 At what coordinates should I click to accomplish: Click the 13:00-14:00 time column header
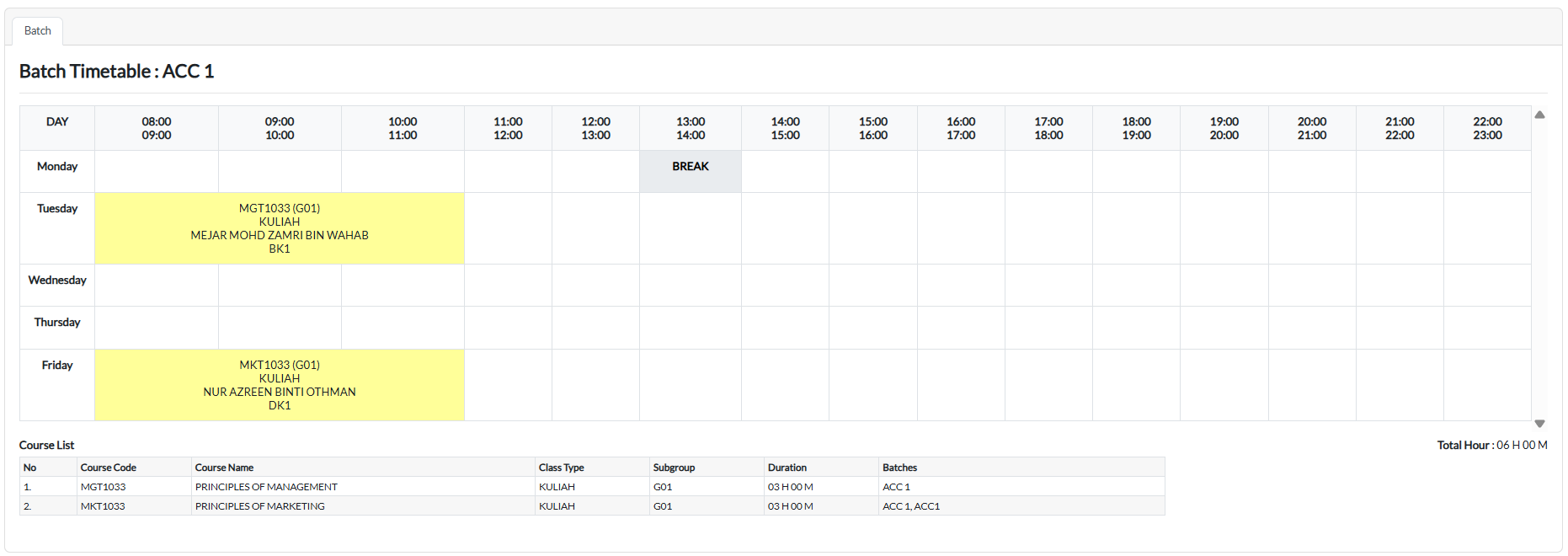690,128
